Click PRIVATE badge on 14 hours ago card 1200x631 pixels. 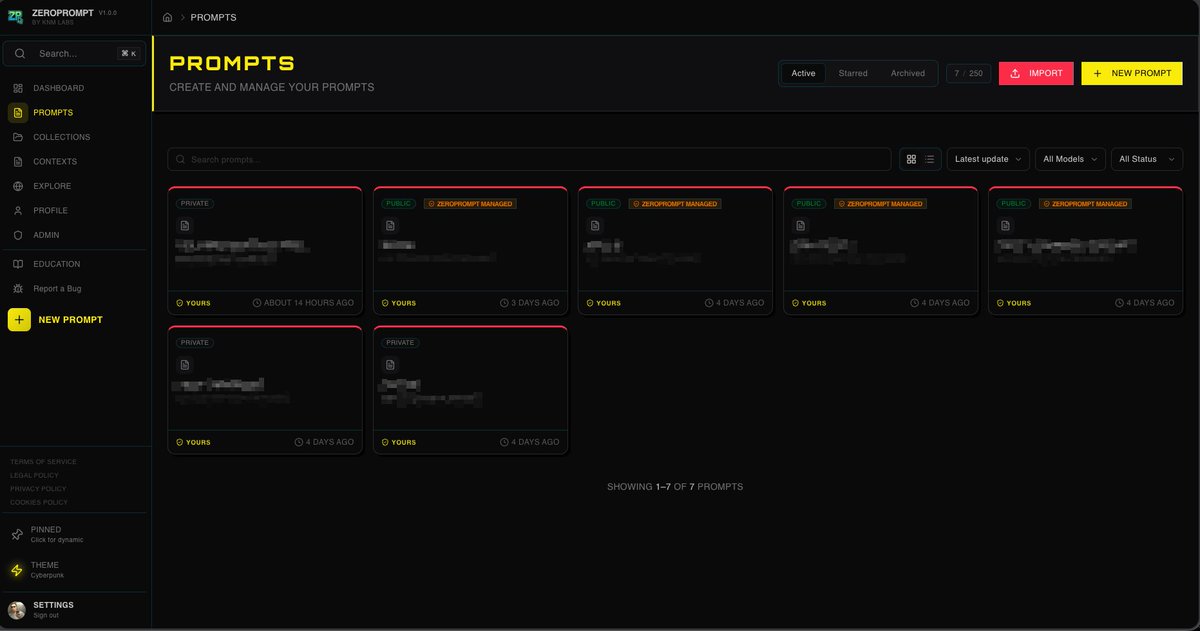point(195,204)
